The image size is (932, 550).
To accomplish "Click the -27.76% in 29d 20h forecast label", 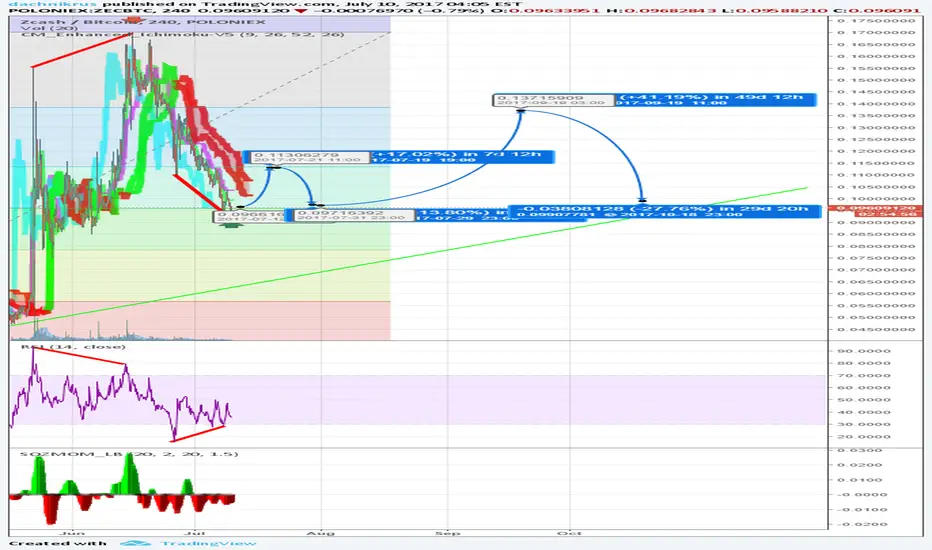I will point(665,210).
